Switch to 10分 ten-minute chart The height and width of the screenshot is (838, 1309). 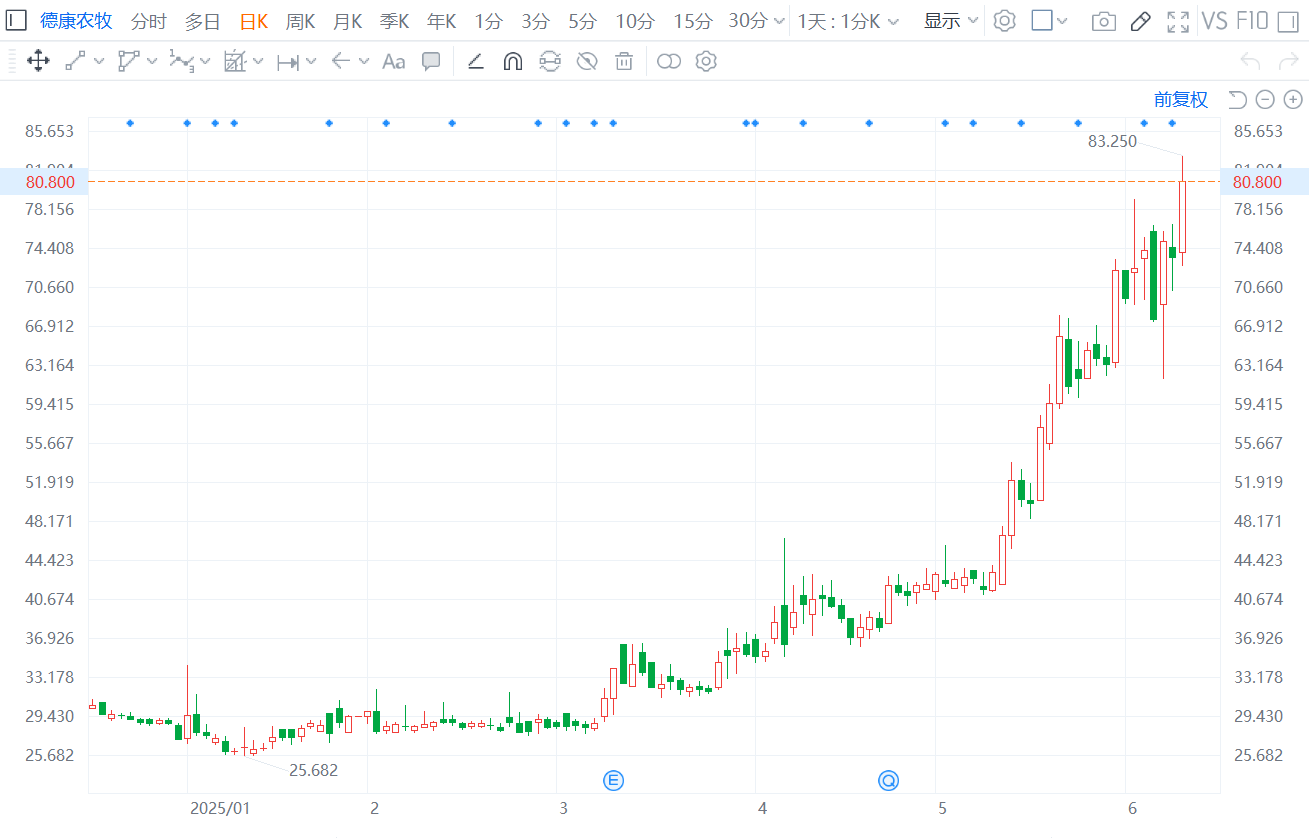pyautogui.click(x=635, y=21)
